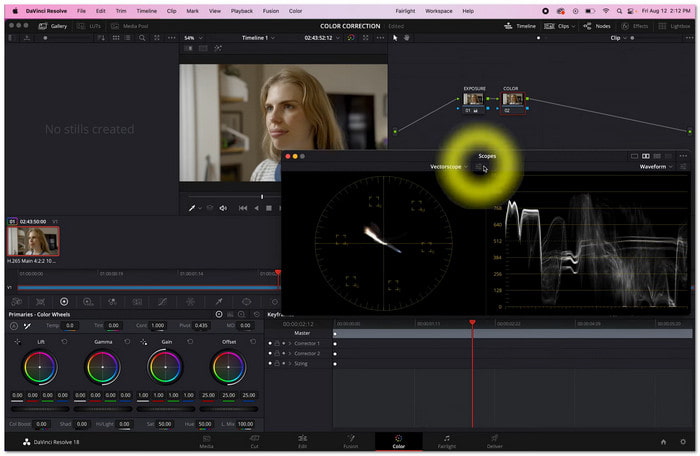Toggle the Clips thumbnail strip

[559, 26]
